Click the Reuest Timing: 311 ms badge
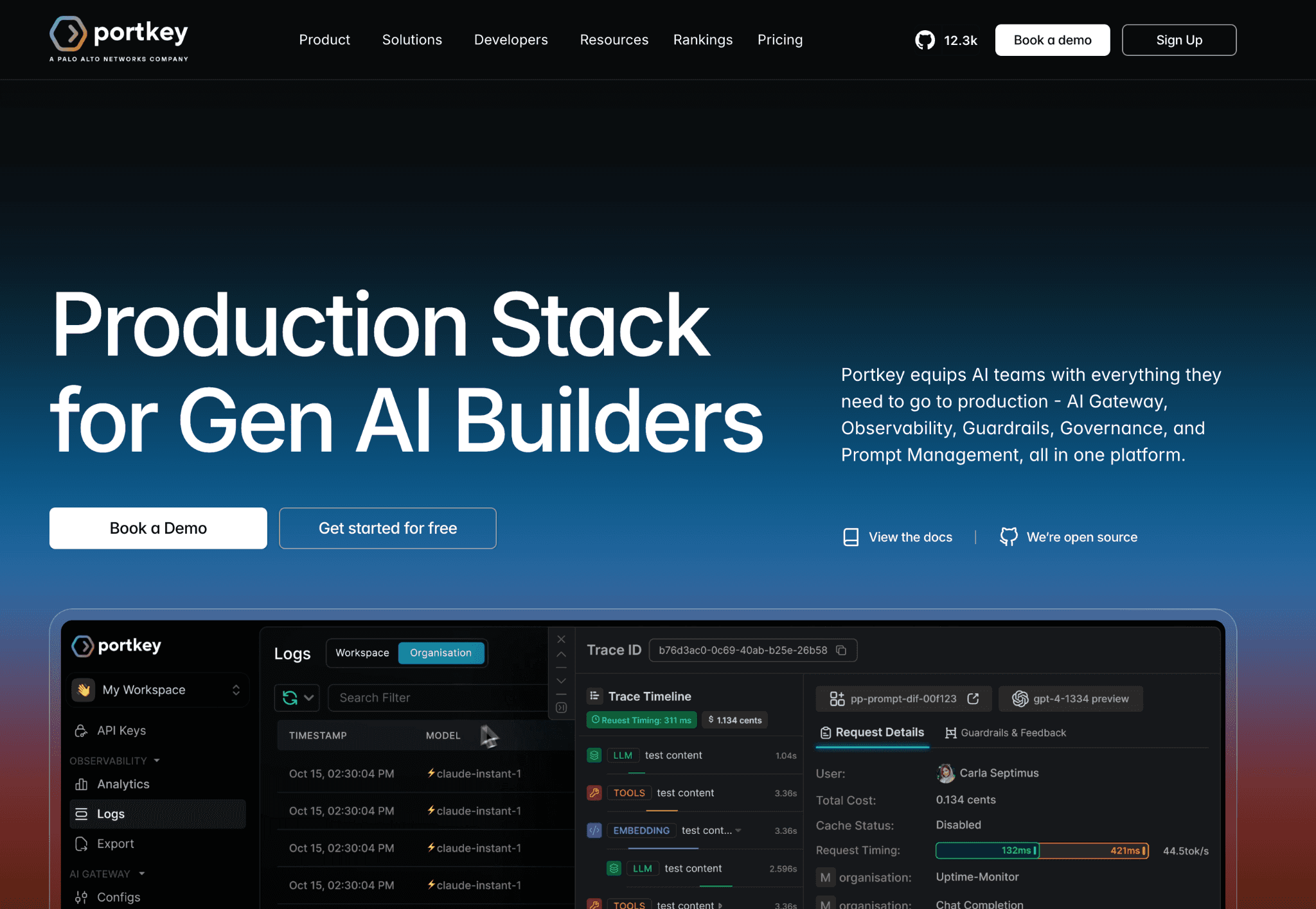Image resolution: width=1316 pixels, height=909 pixels. coord(642,720)
